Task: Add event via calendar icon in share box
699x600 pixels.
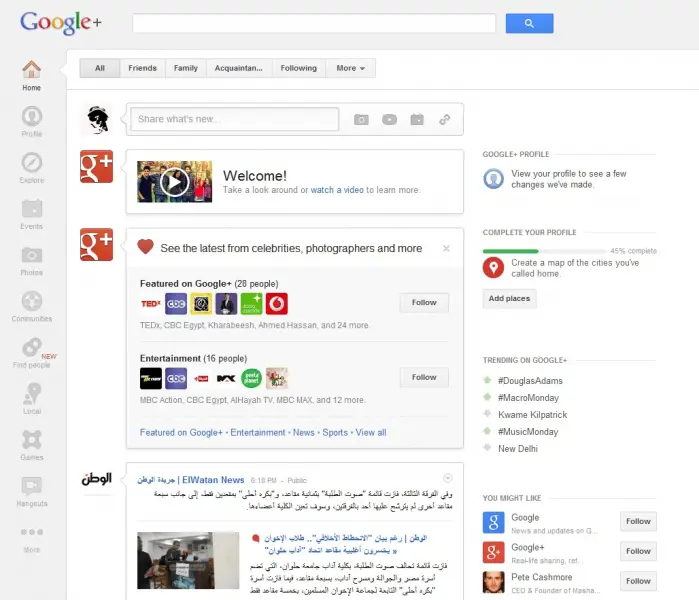Action: (417, 119)
